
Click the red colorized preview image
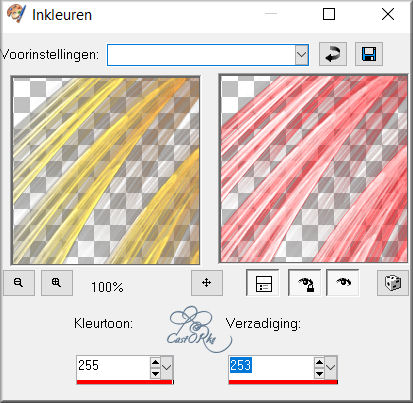tap(313, 169)
